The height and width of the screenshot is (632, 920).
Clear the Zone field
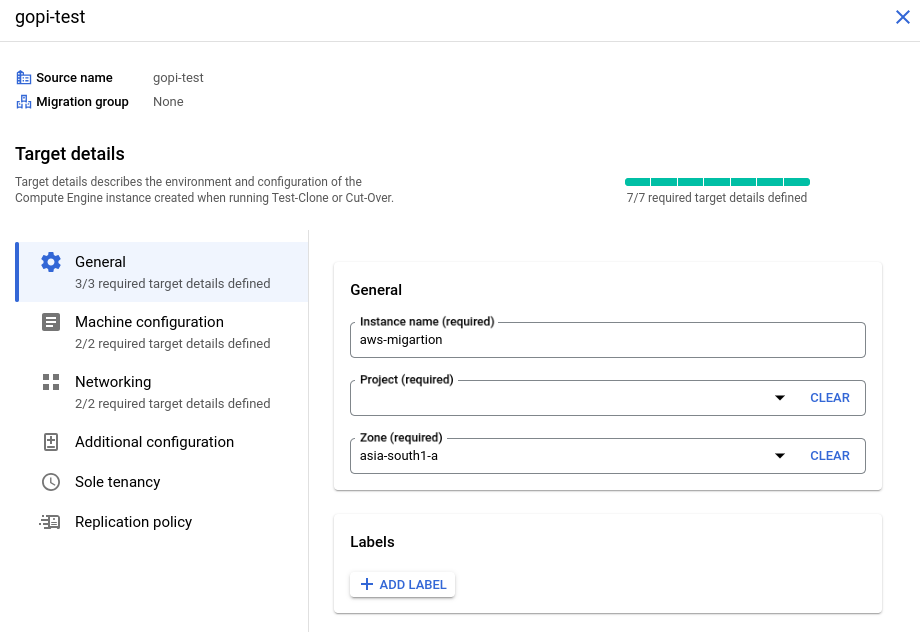click(830, 456)
